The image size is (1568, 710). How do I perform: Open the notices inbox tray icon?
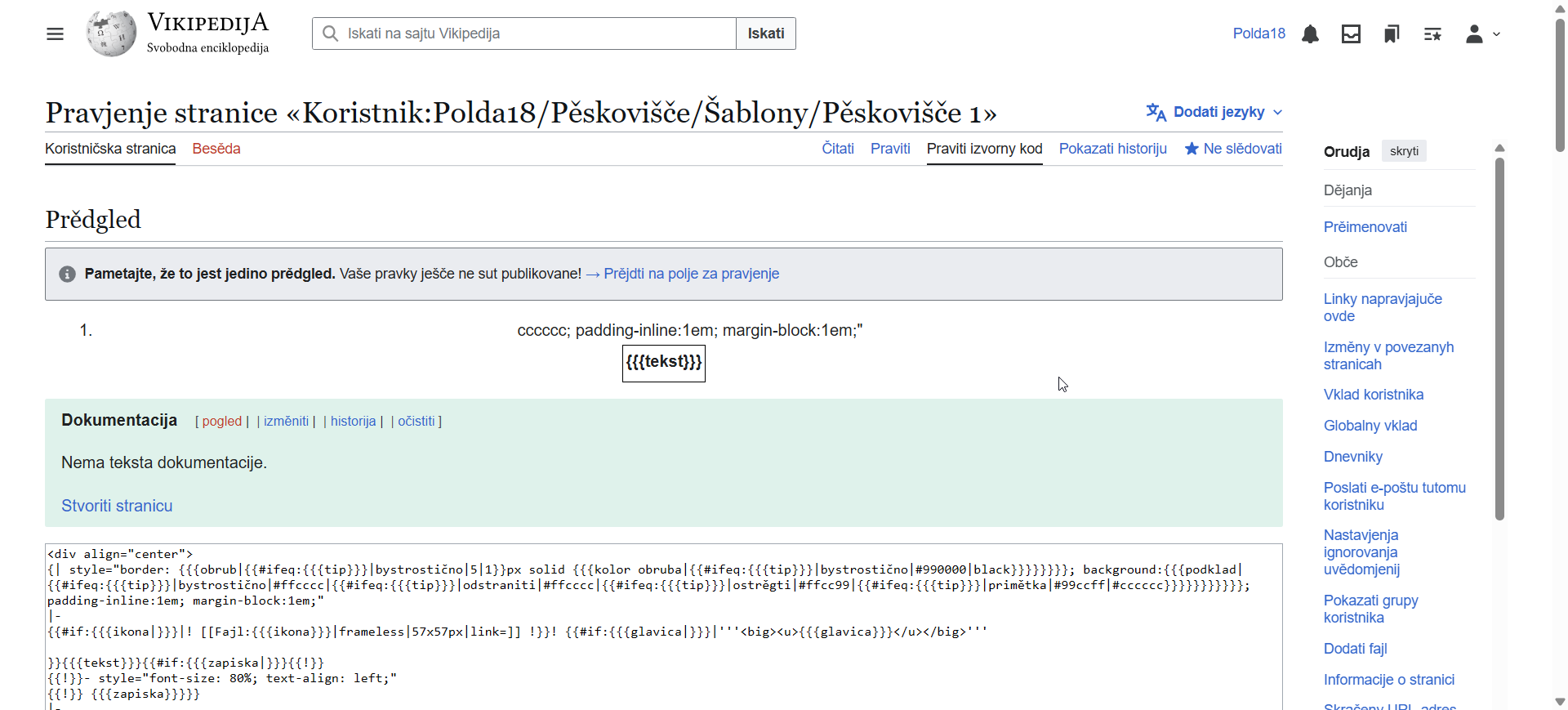(1351, 33)
